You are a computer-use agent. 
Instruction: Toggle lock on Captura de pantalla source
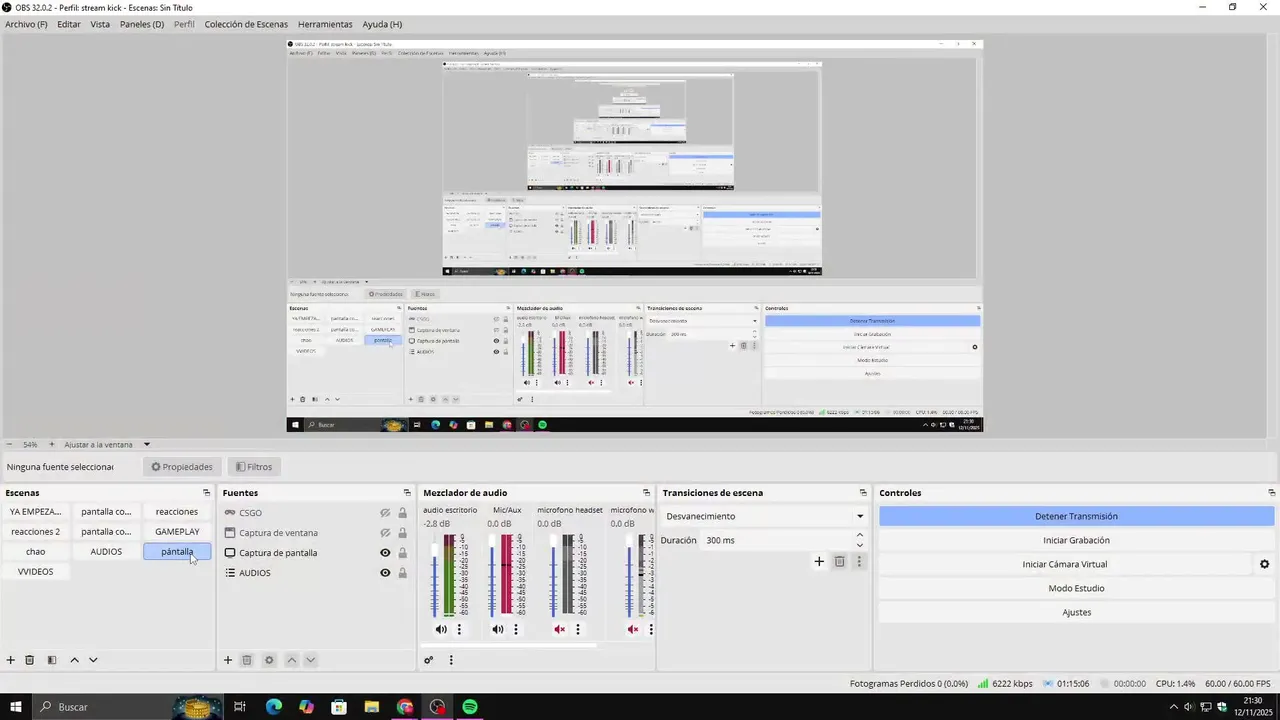point(403,553)
